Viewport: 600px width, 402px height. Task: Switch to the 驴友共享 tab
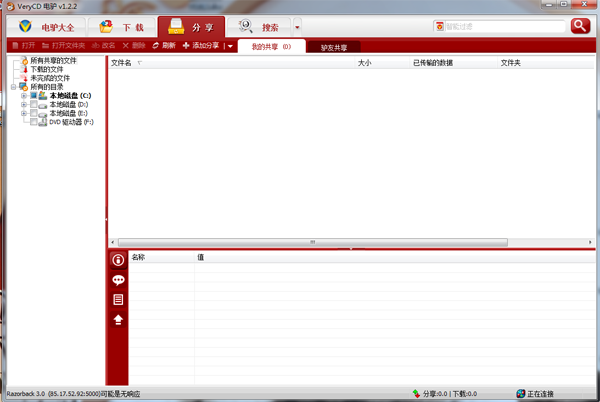click(x=335, y=46)
